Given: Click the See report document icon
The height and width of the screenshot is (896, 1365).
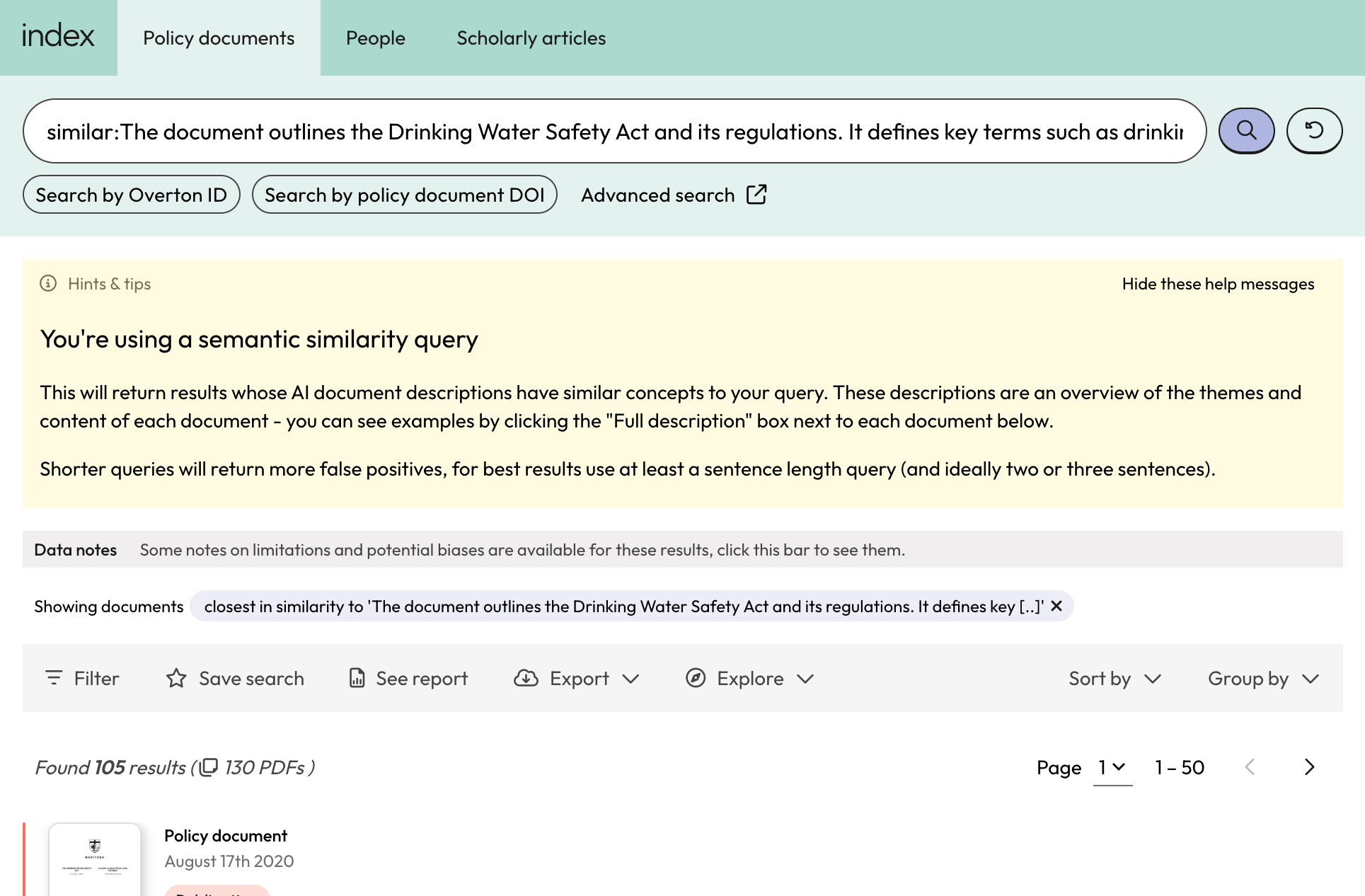Looking at the screenshot, I should point(357,678).
